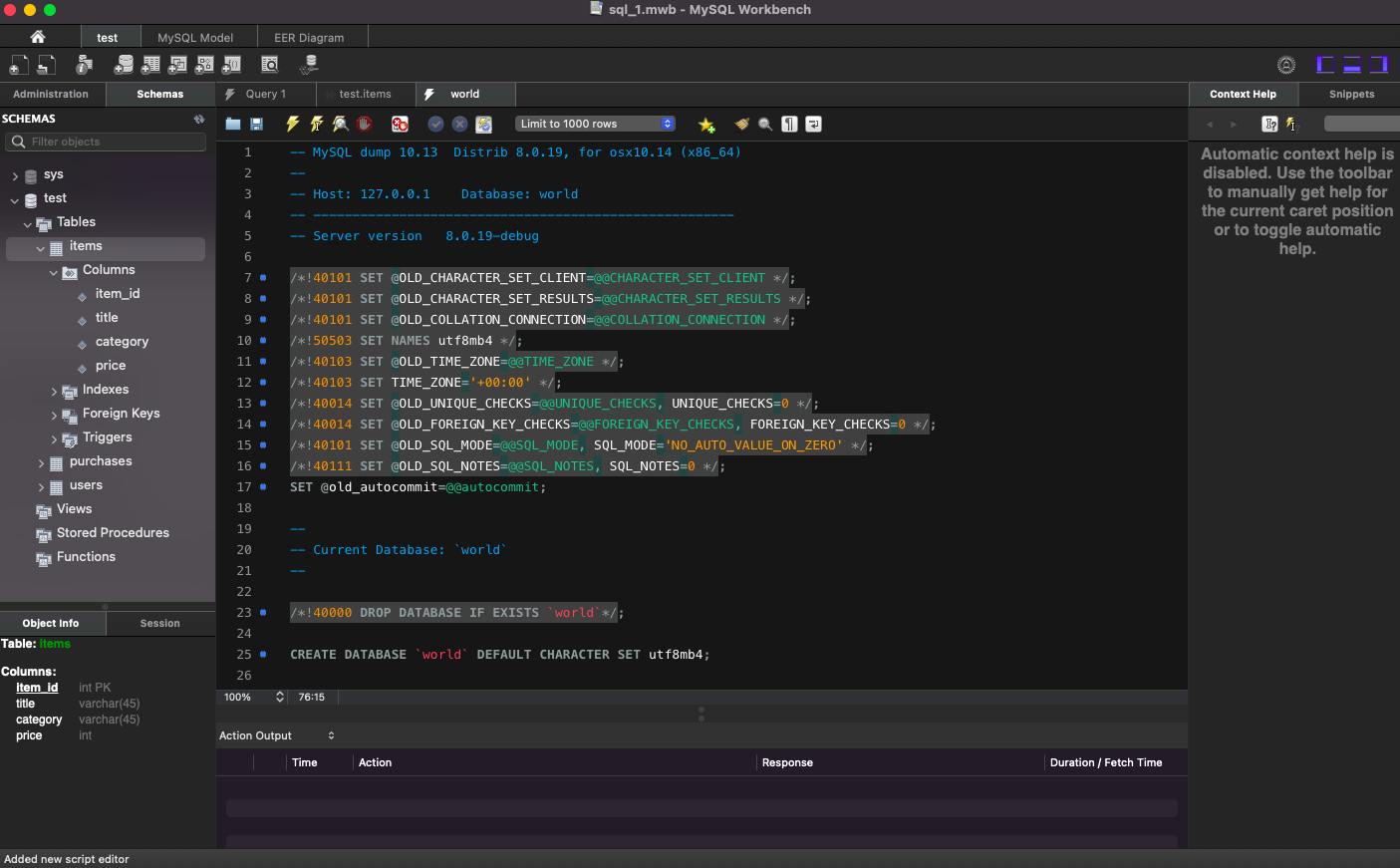The width and height of the screenshot is (1400, 868).
Task: Create a new SQL tab icon
Action: point(19,65)
